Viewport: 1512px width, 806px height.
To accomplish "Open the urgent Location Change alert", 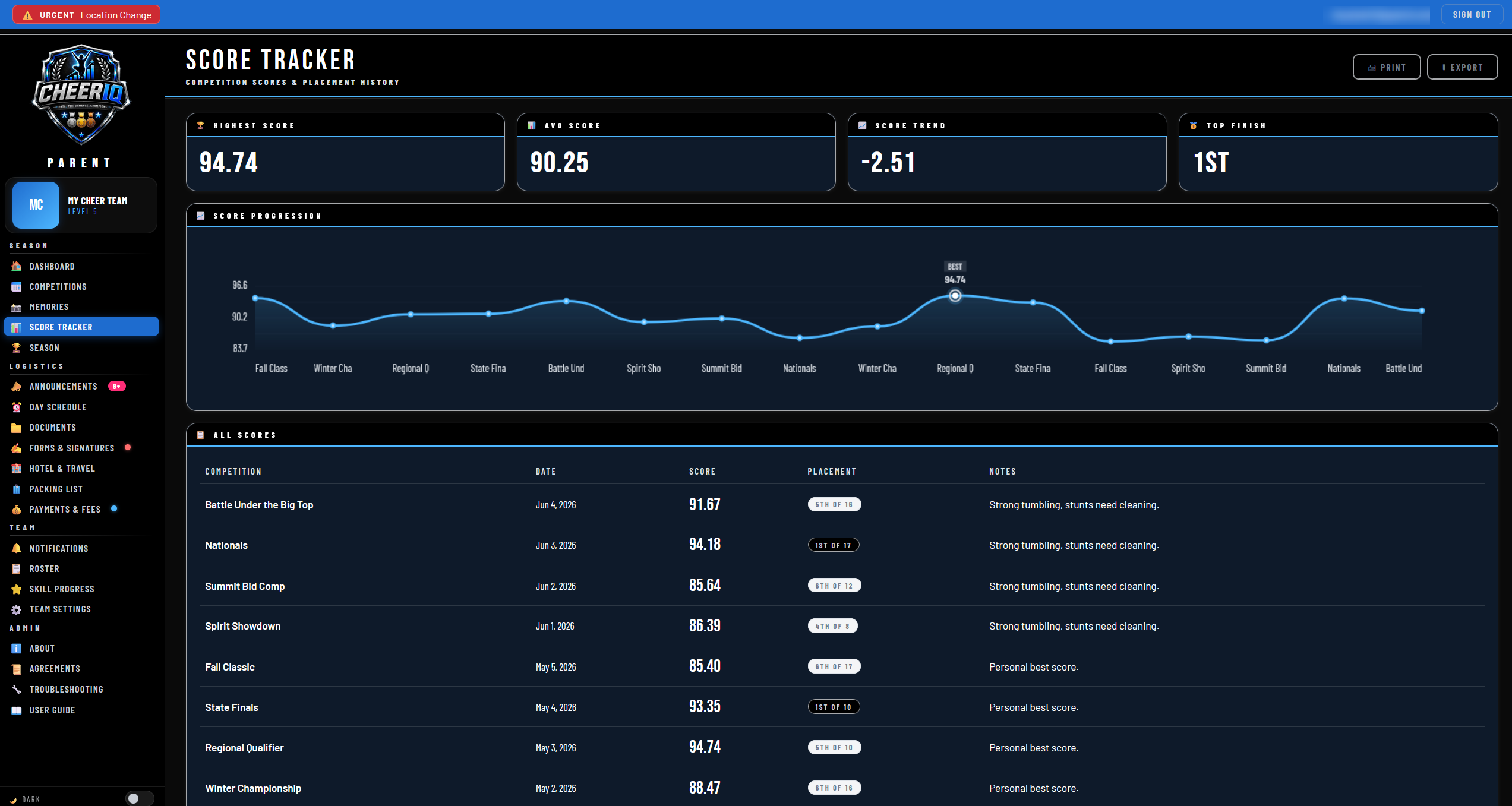I will pyautogui.click(x=87, y=15).
